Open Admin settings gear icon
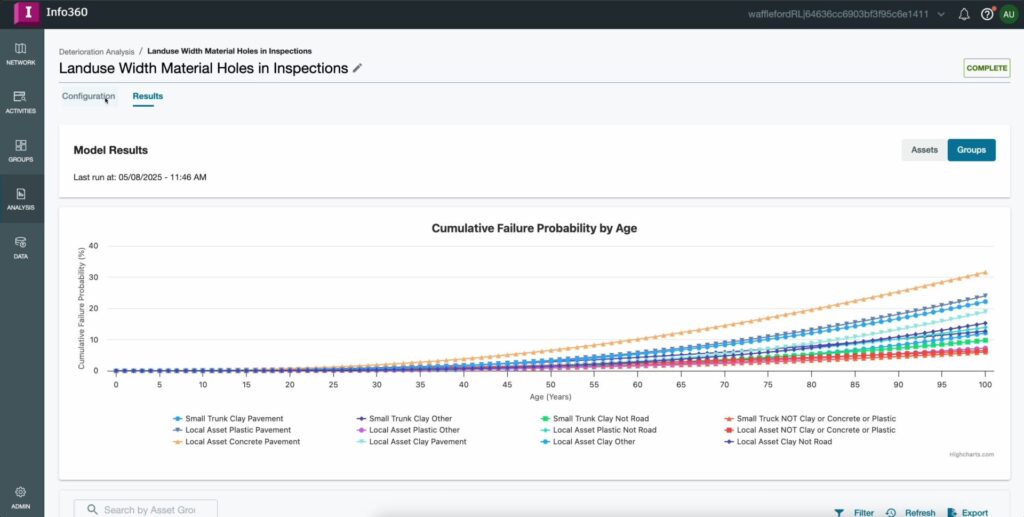Image resolution: width=1024 pixels, height=517 pixels. (21, 496)
